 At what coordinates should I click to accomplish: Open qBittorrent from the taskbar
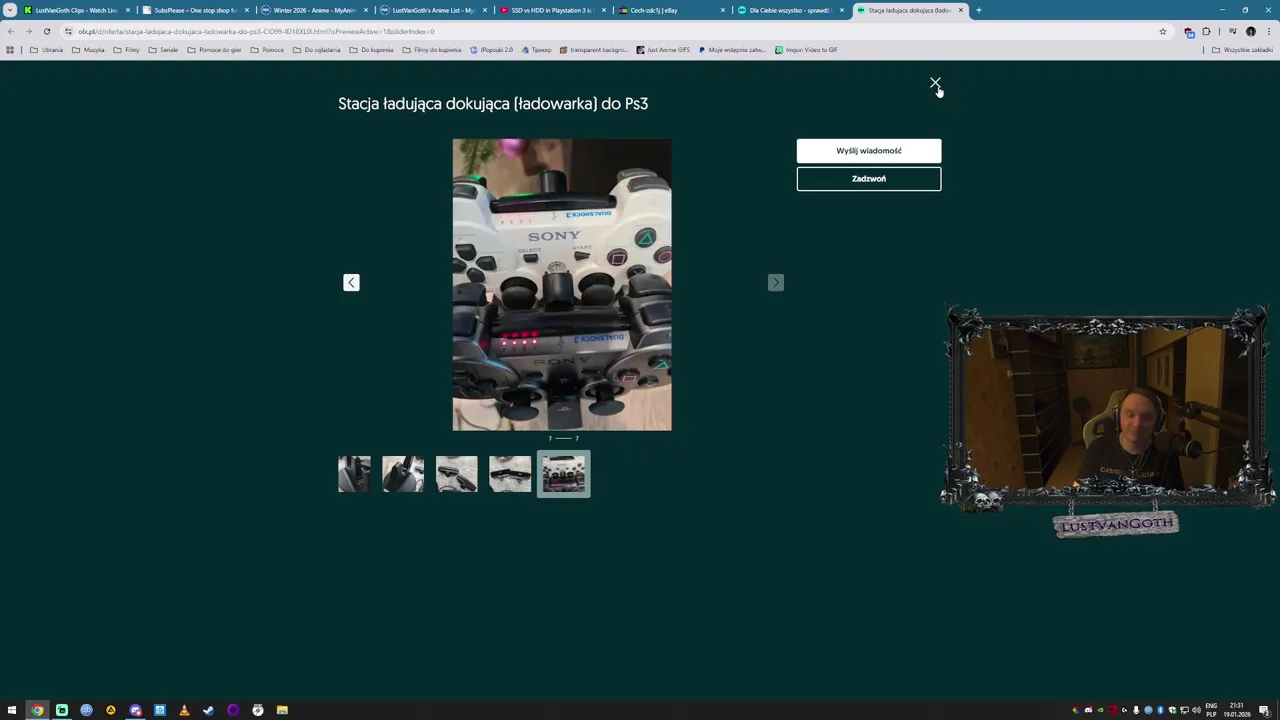86,710
